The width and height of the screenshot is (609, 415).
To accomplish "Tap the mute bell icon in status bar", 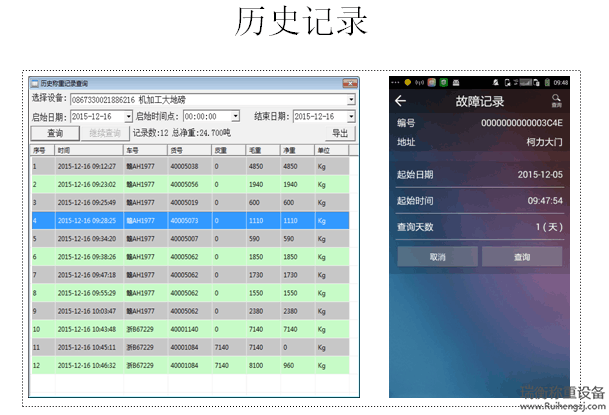I will coord(496,82).
